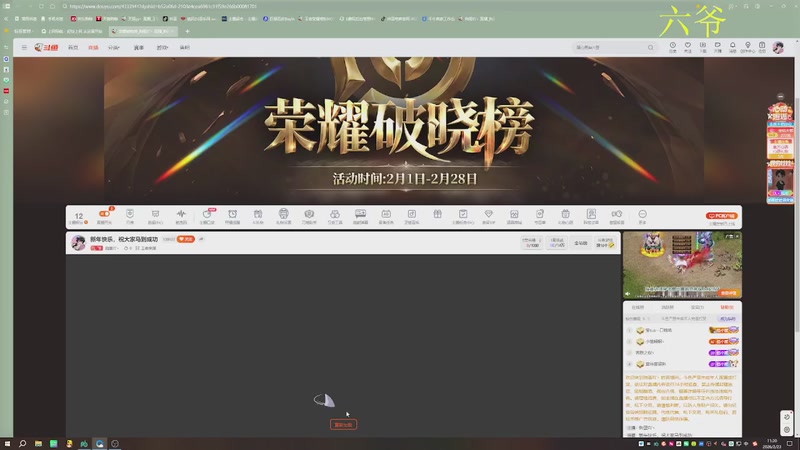800x450 pixels.
Task: Click the download icon in the header
Action: pos(703,47)
